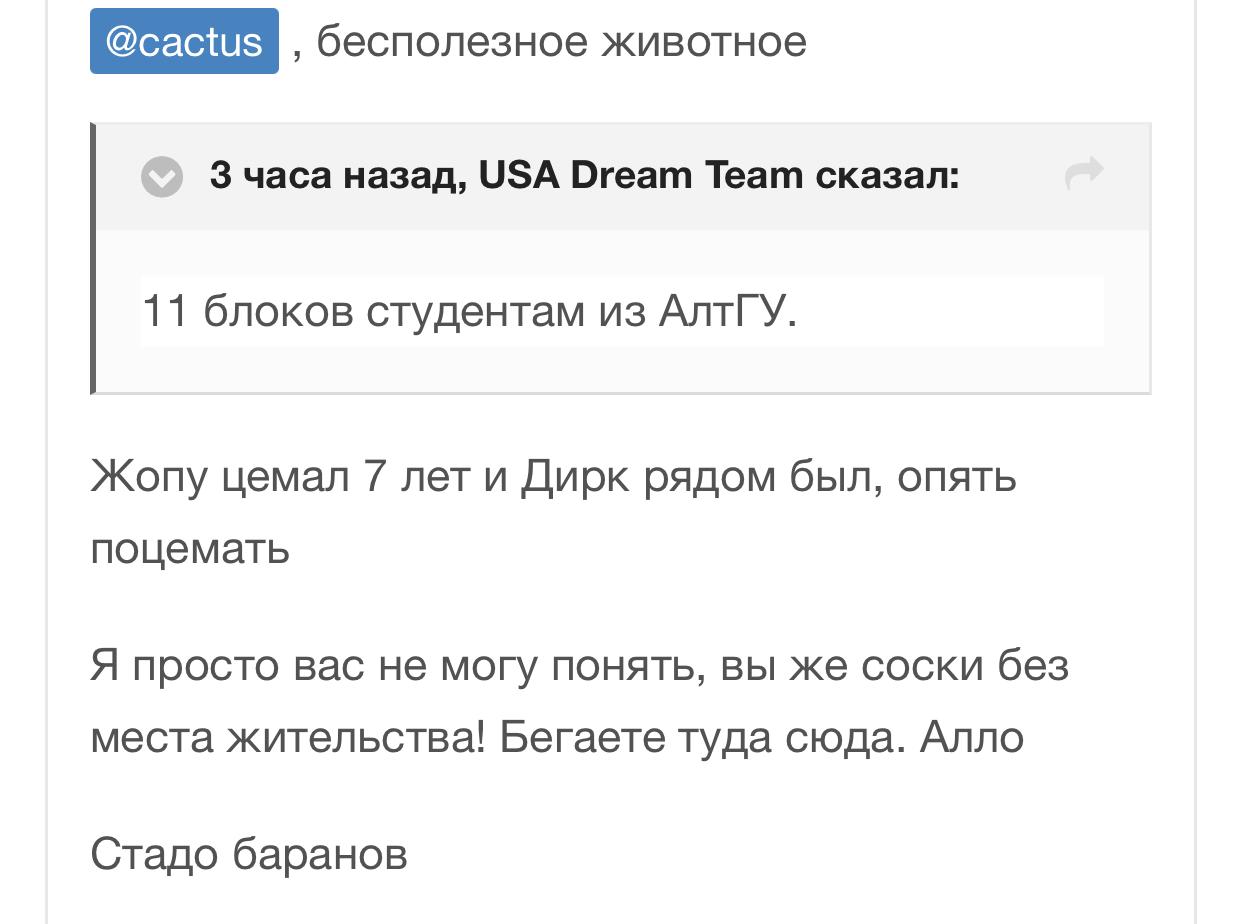1242x924 pixels.
Task: Click the word "сказал:" in quote header
Action: pos(887,176)
